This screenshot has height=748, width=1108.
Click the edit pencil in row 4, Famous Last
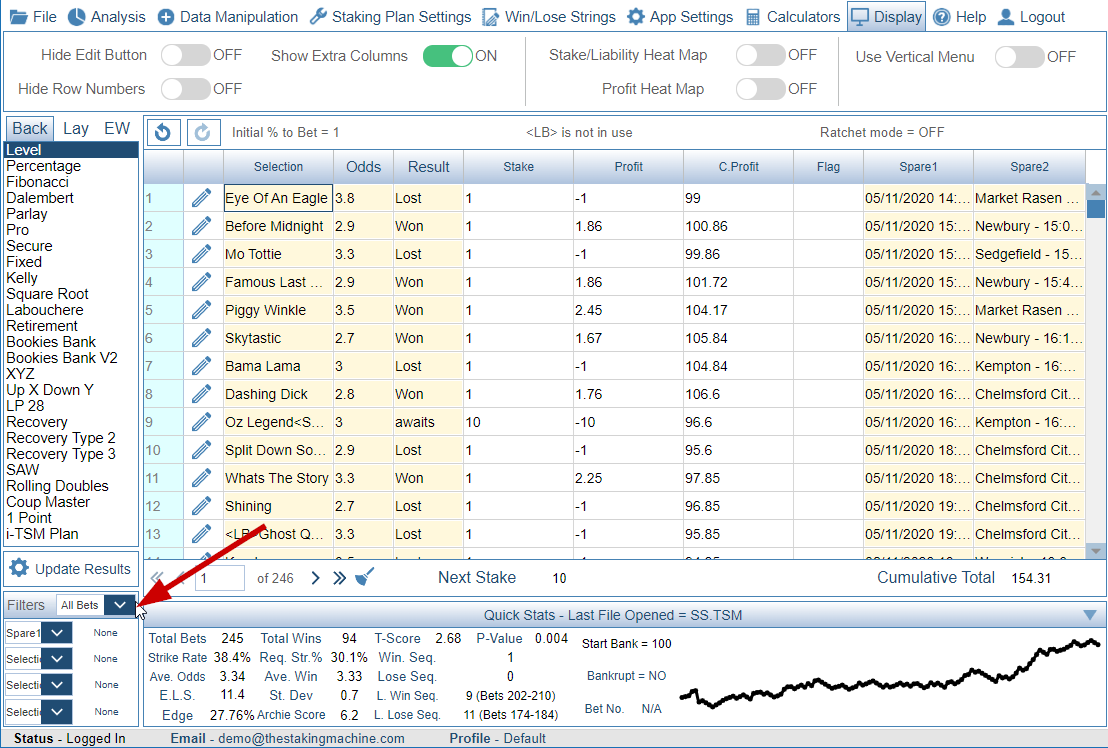click(201, 282)
